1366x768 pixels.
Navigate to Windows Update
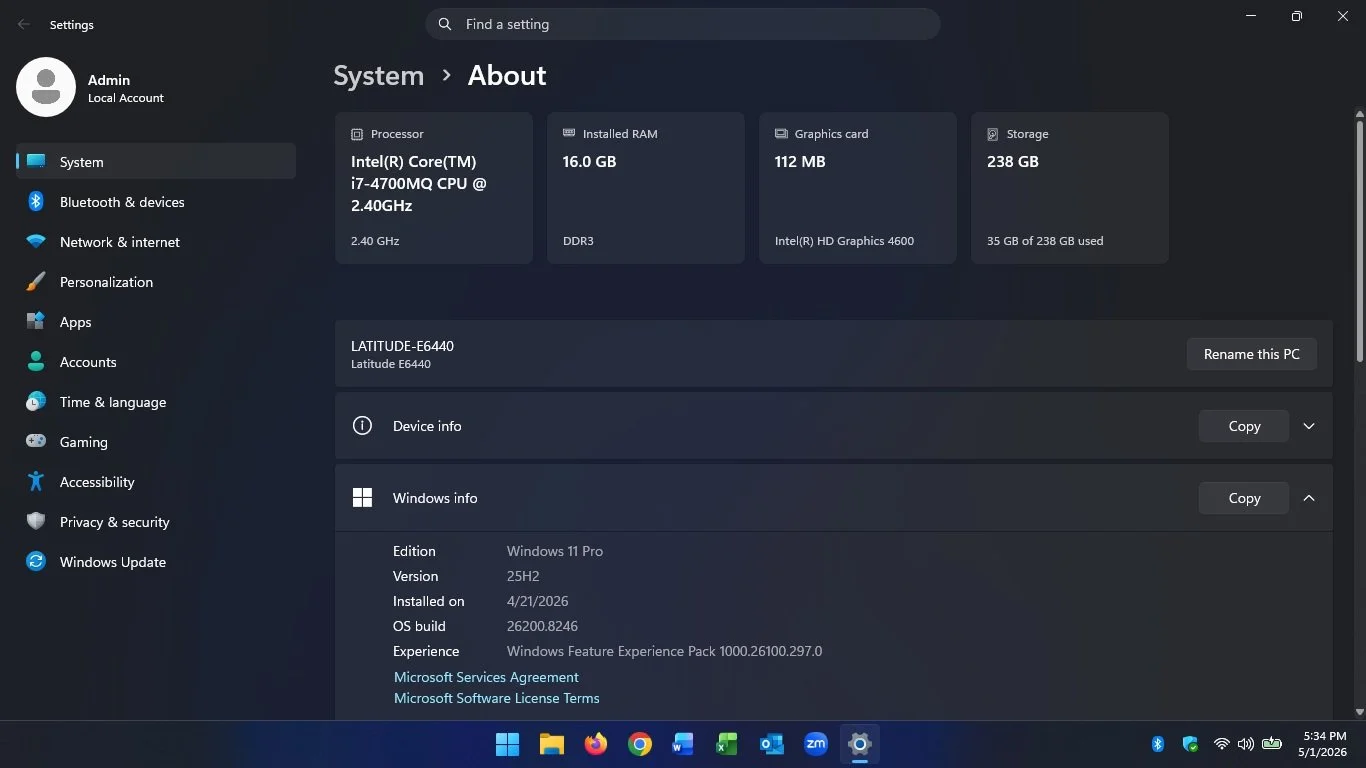pyautogui.click(x=156, y=561)
